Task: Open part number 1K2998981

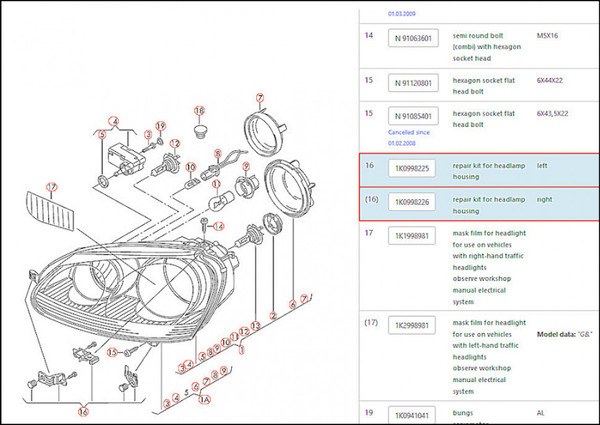Action: [x=414, y=326]
